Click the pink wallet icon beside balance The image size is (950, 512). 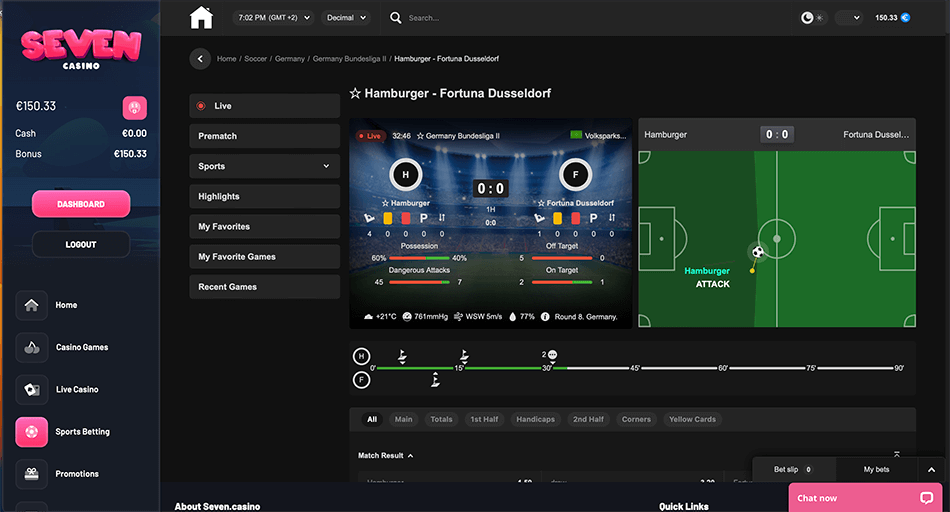pos(135,108)
